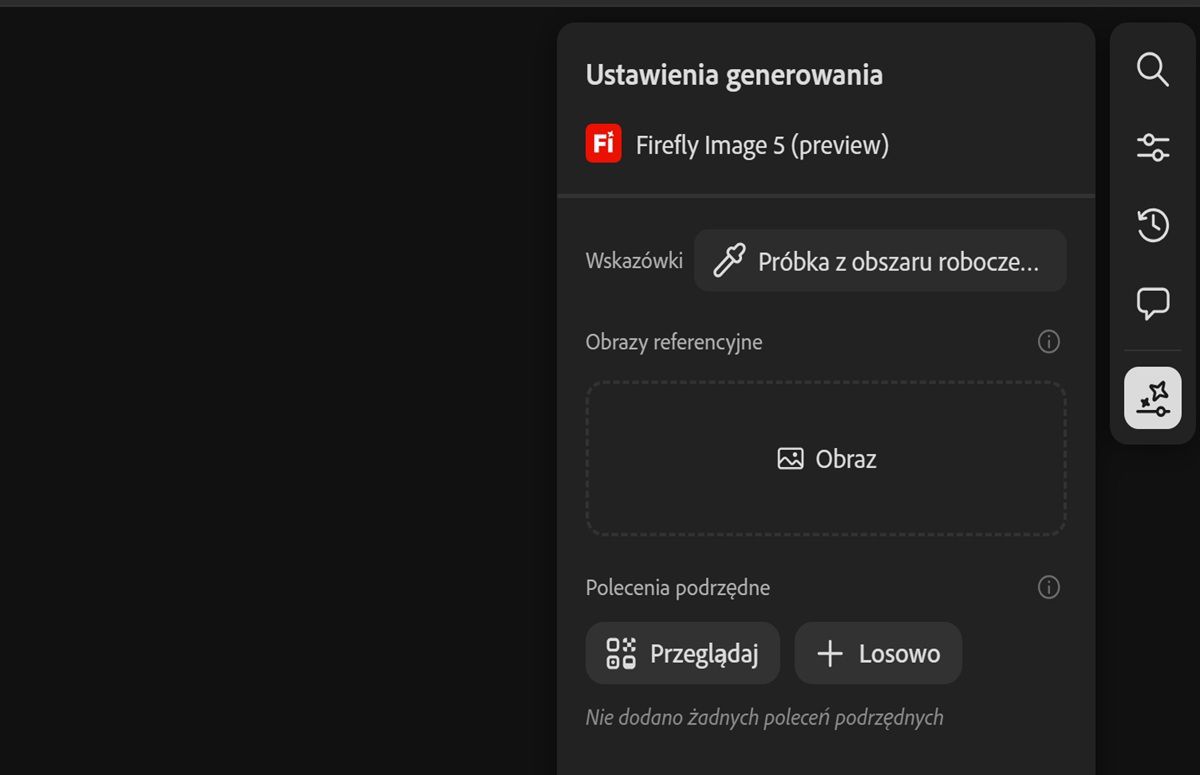
Task: Open the adjustments sliders panel icon
Action: click(x=1152, y=147)
